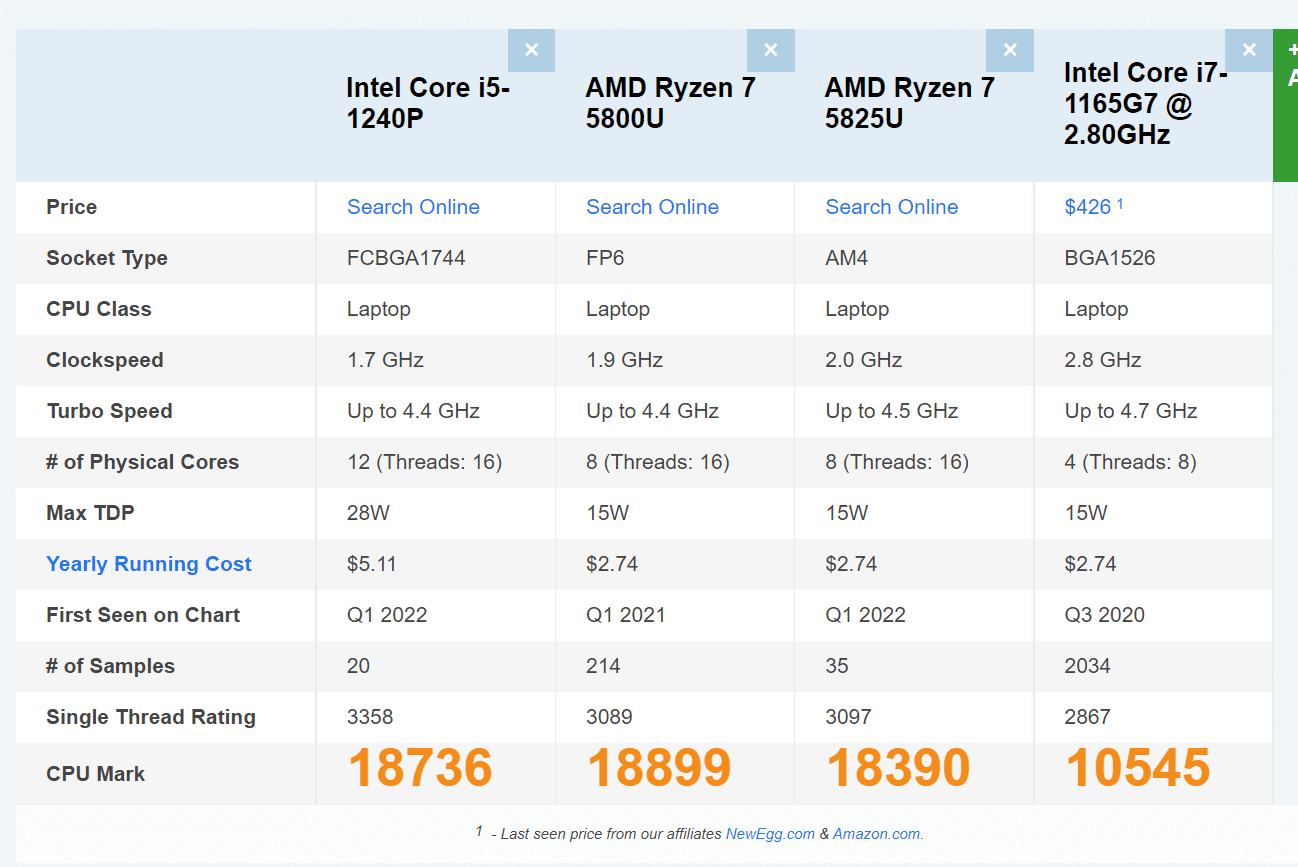This screenshot has height=867, width=1298.
Task: Search online for Intel Core i5-1240P price
Action: click(x=413, y=206)
